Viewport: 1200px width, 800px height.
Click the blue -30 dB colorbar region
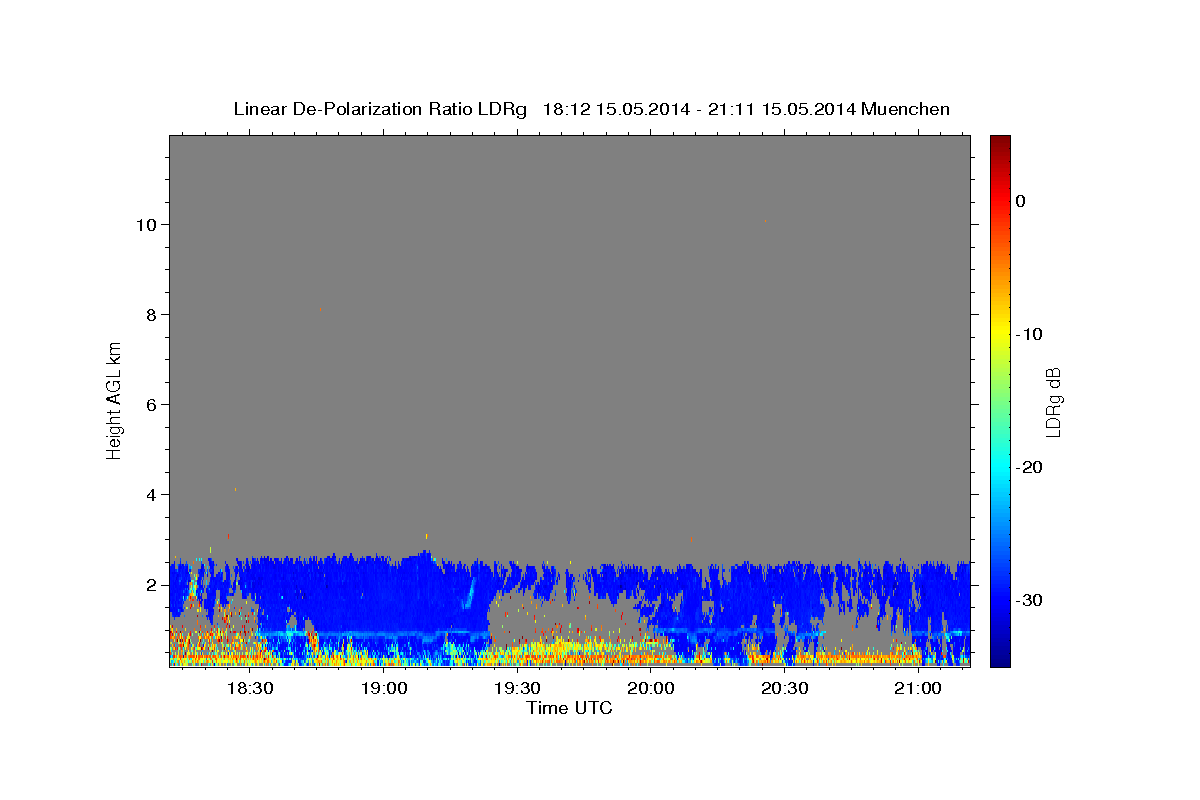(1000, 600)
